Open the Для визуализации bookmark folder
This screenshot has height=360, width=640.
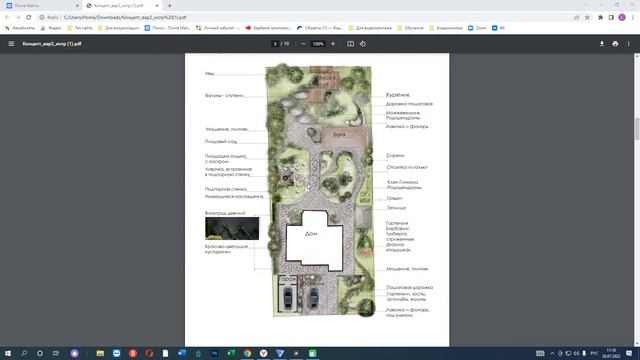pos(118,28)
